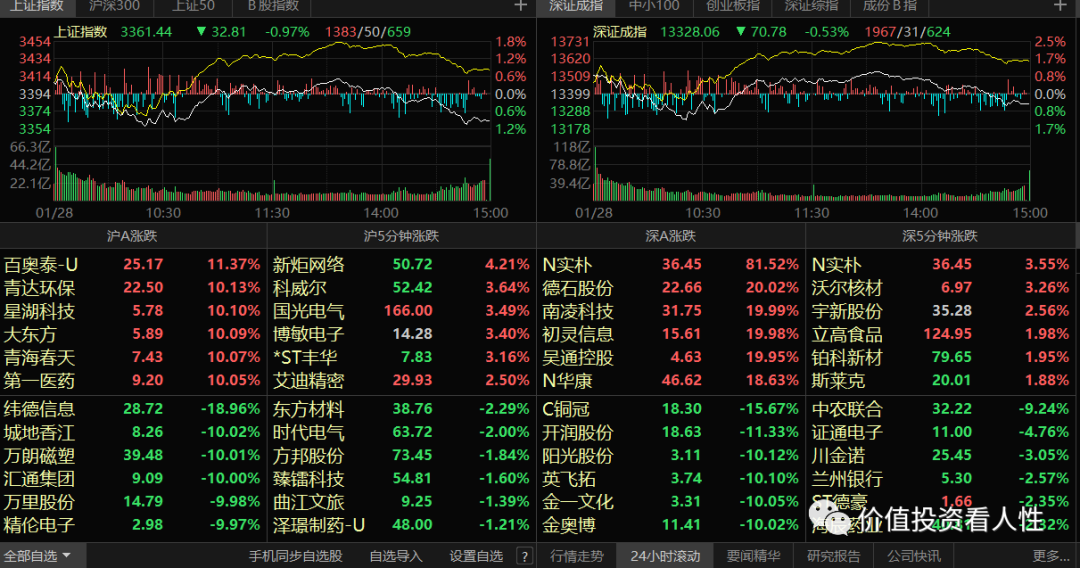Open the help question mark icon beside 设置自选
Viewport: 1080px width, 568px height.
524,556
